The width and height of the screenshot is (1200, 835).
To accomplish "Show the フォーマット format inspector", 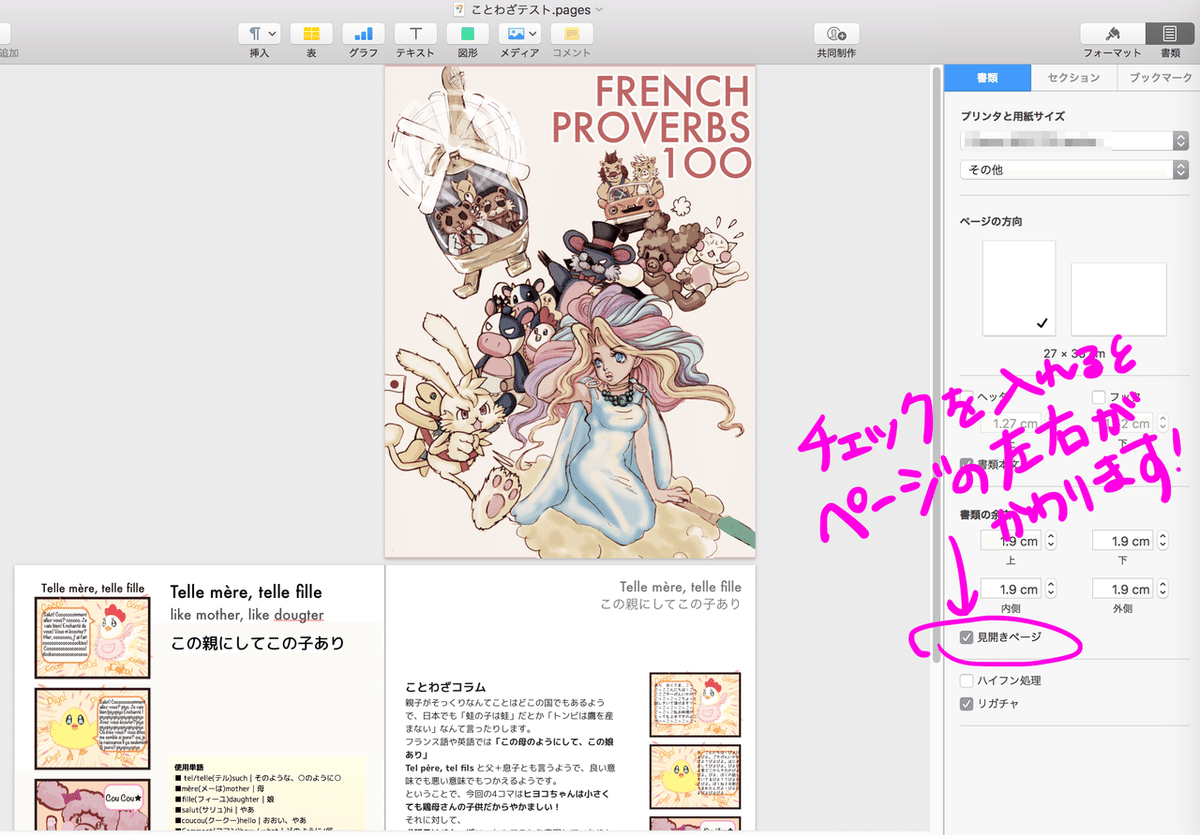I will pyautogui.click(x=1112, y=33).
